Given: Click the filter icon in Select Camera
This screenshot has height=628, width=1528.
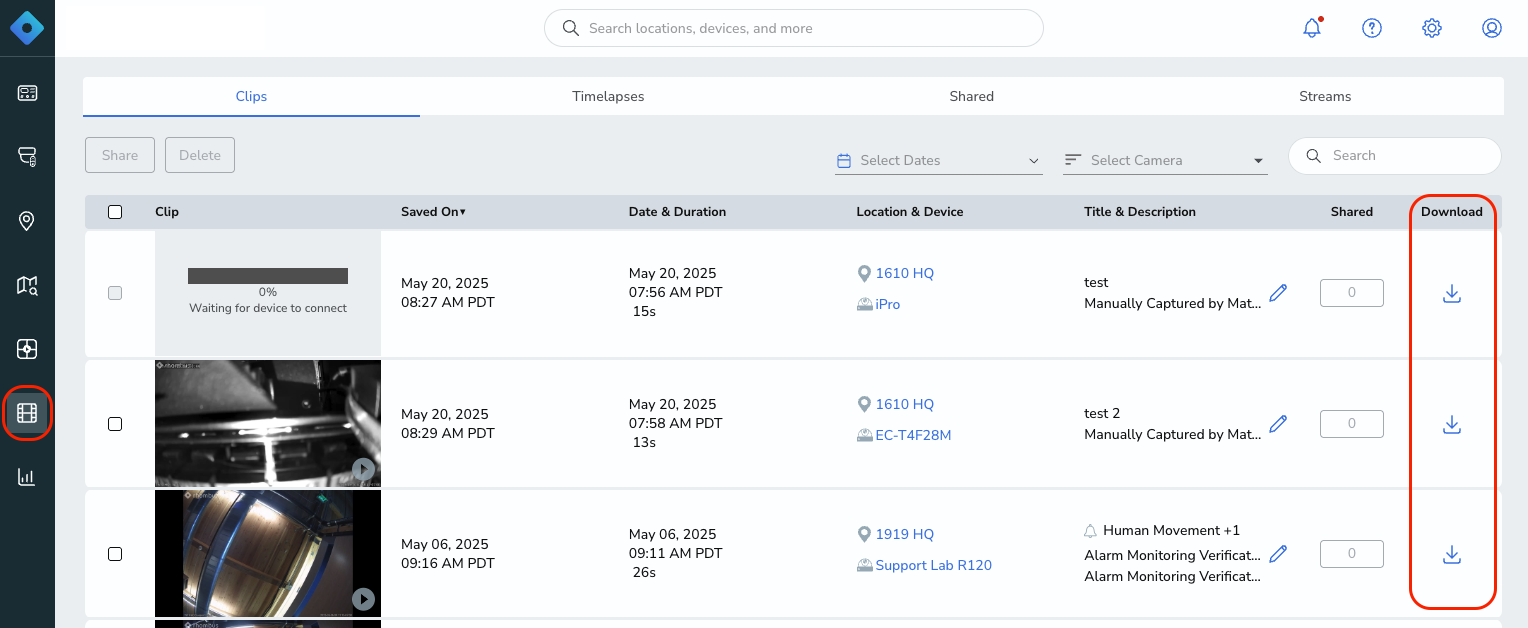Looking at the screenshot, I should (1073, 160).
